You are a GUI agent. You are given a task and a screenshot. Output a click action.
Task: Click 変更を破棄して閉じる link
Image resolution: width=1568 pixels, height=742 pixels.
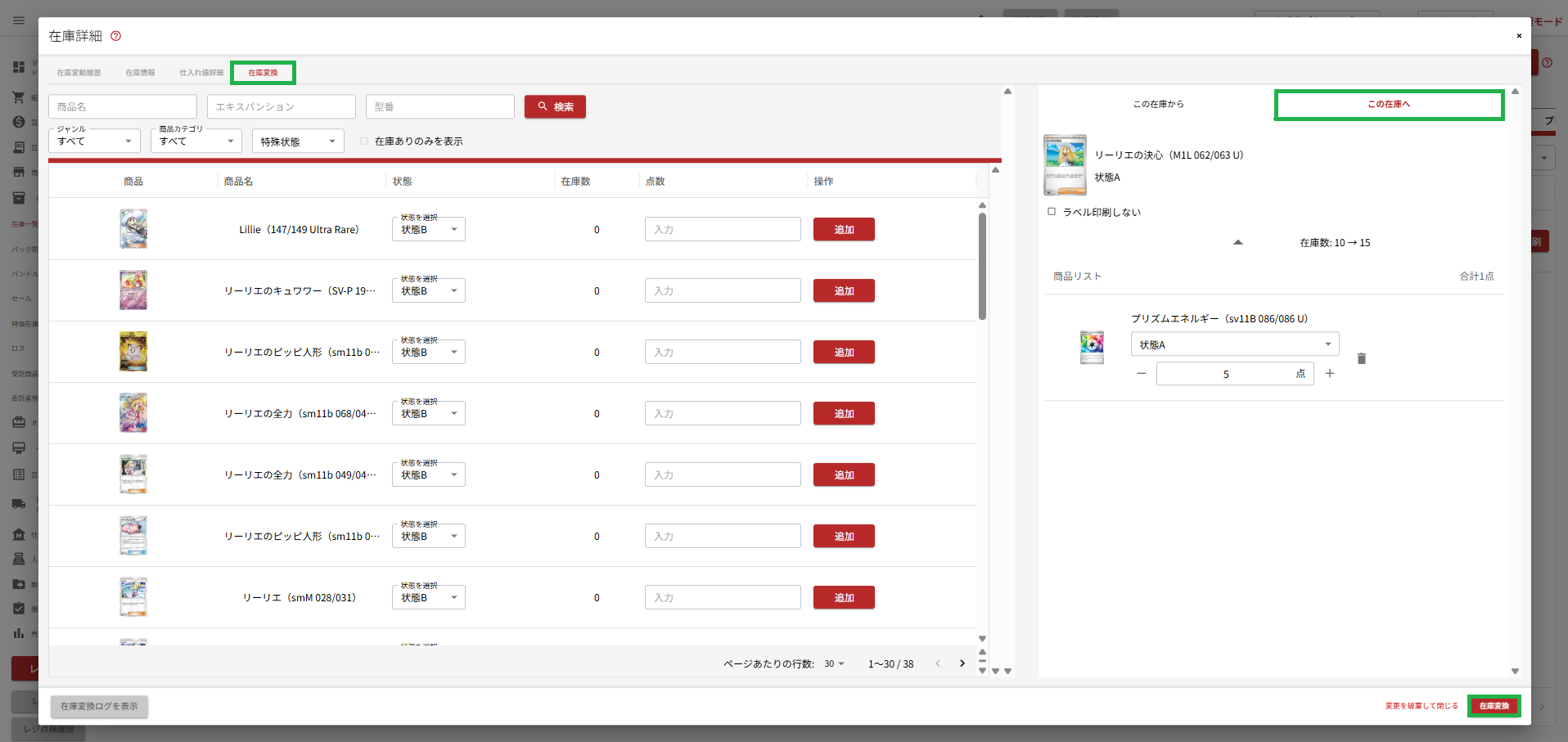coord(1421,706)
